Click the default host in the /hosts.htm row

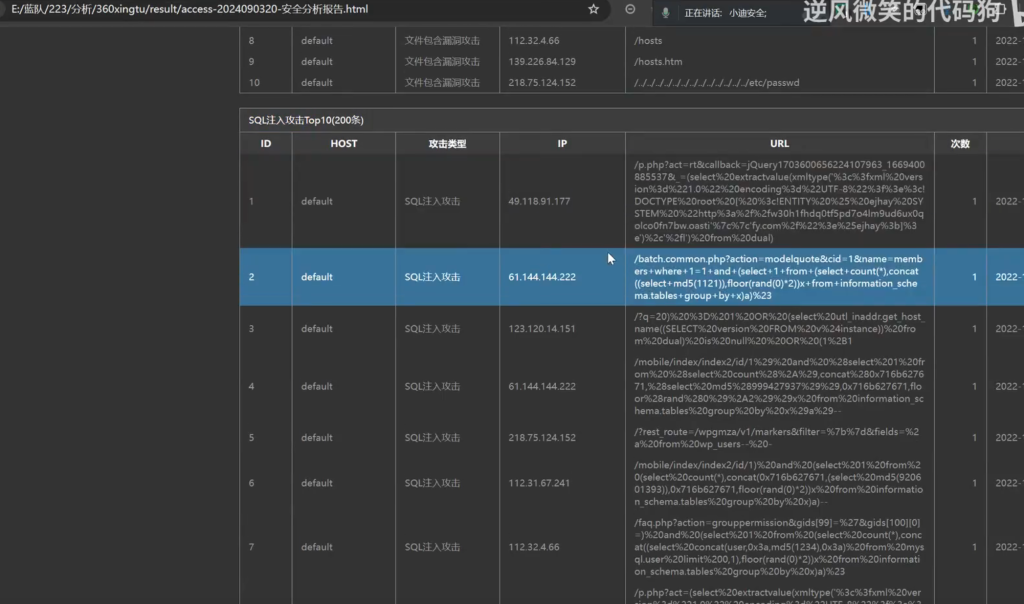point(317,61)
